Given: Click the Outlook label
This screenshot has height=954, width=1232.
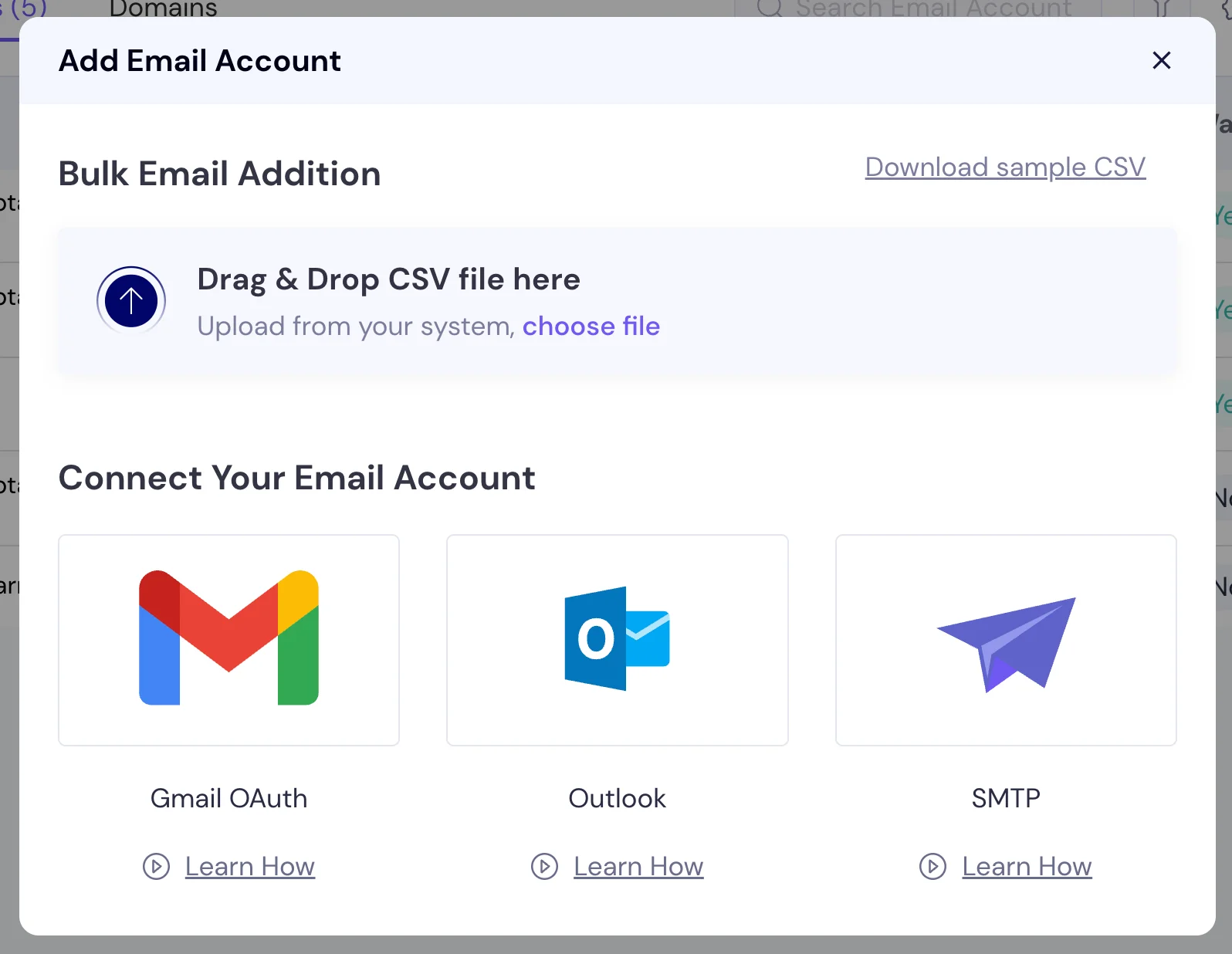Looking at the screenshot, I should (618, 798).
